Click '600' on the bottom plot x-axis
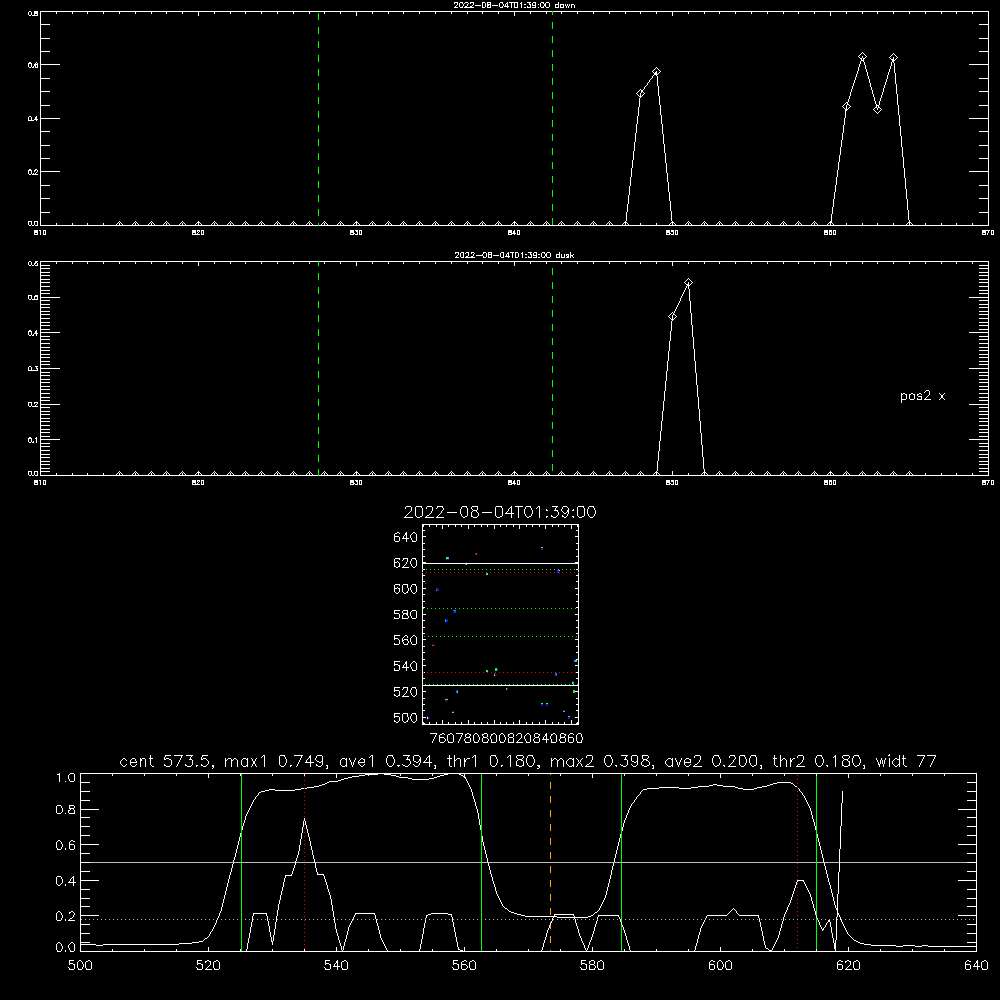The width and height of the screenshot is (1000, 1000). tap(720, 965)
